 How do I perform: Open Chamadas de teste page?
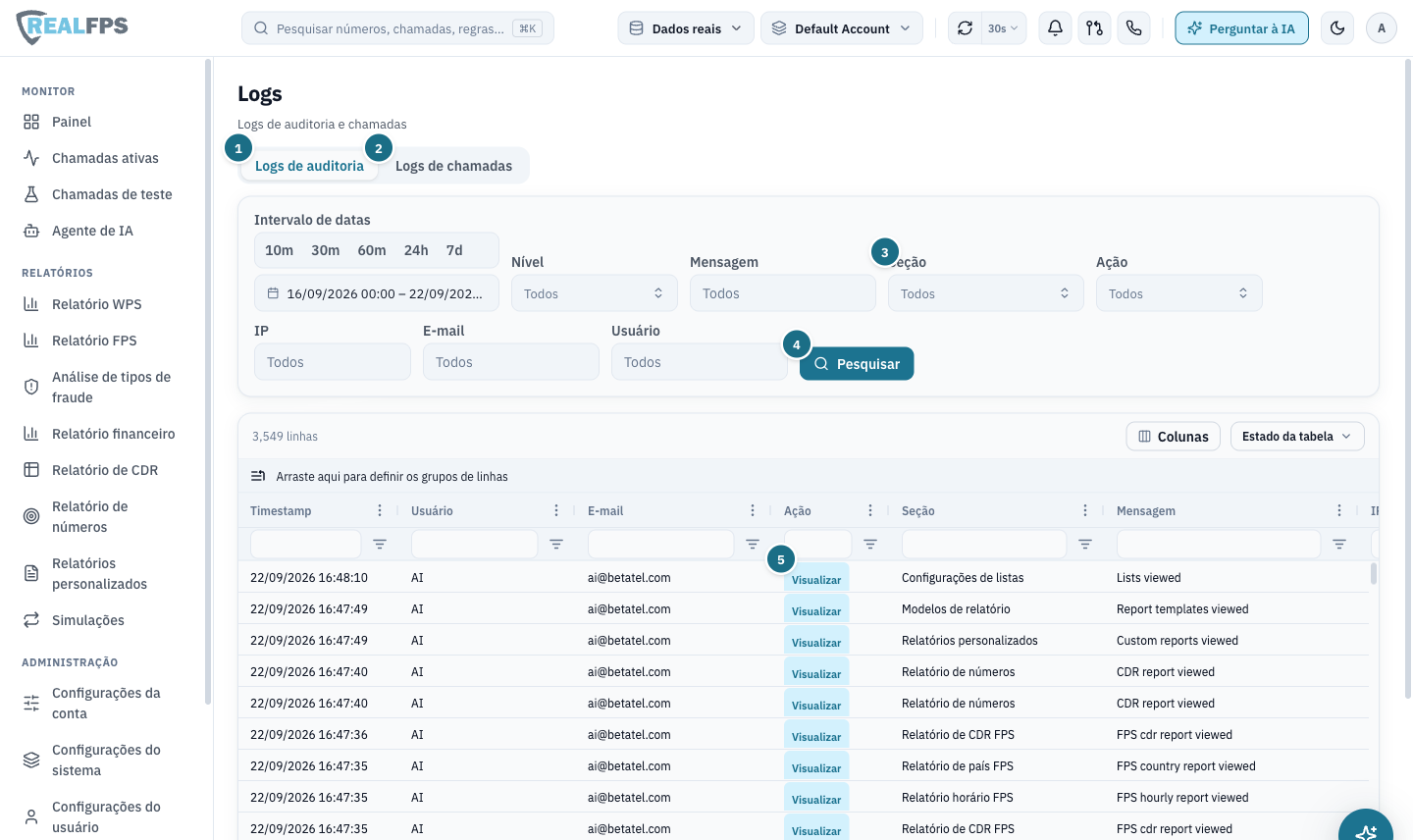tap(108, 194)
